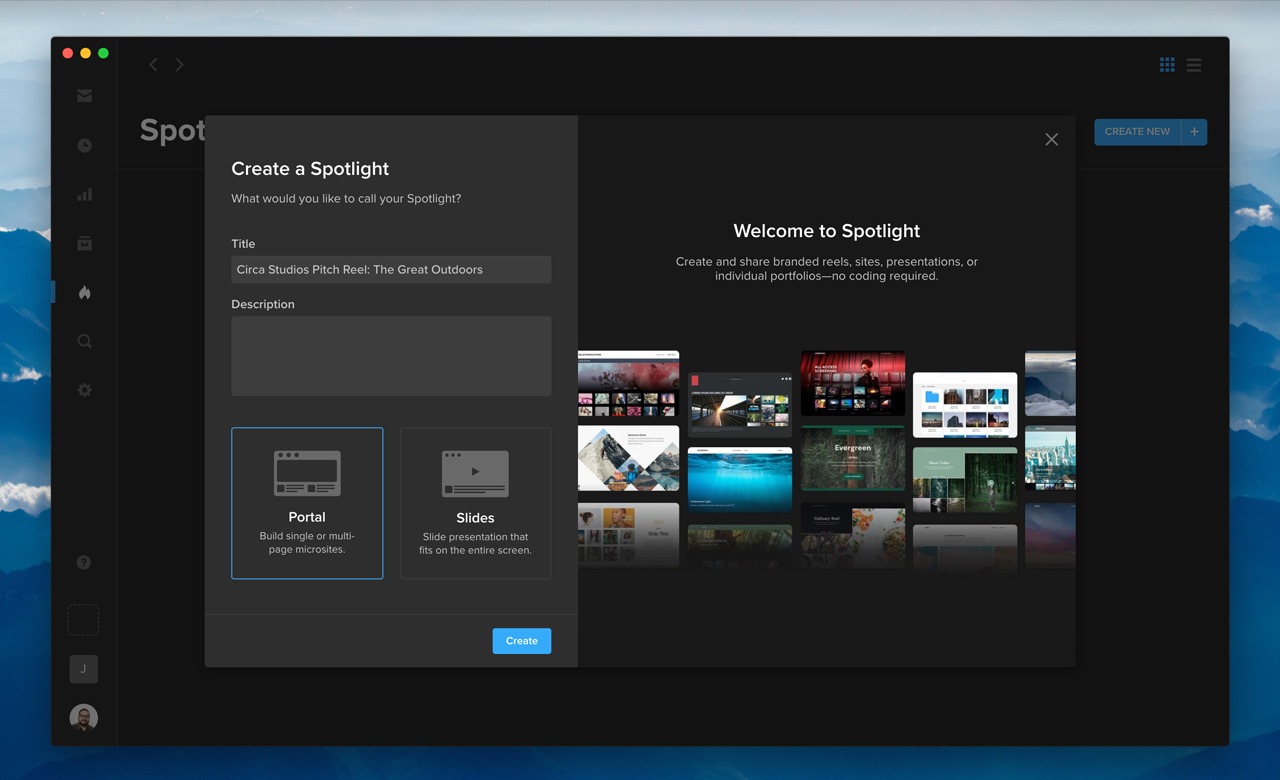This screenshot has height=780, width=1280.
Task: Click the CREATE NEW button
Action: pyautogui.click(x=1137, y=132)
